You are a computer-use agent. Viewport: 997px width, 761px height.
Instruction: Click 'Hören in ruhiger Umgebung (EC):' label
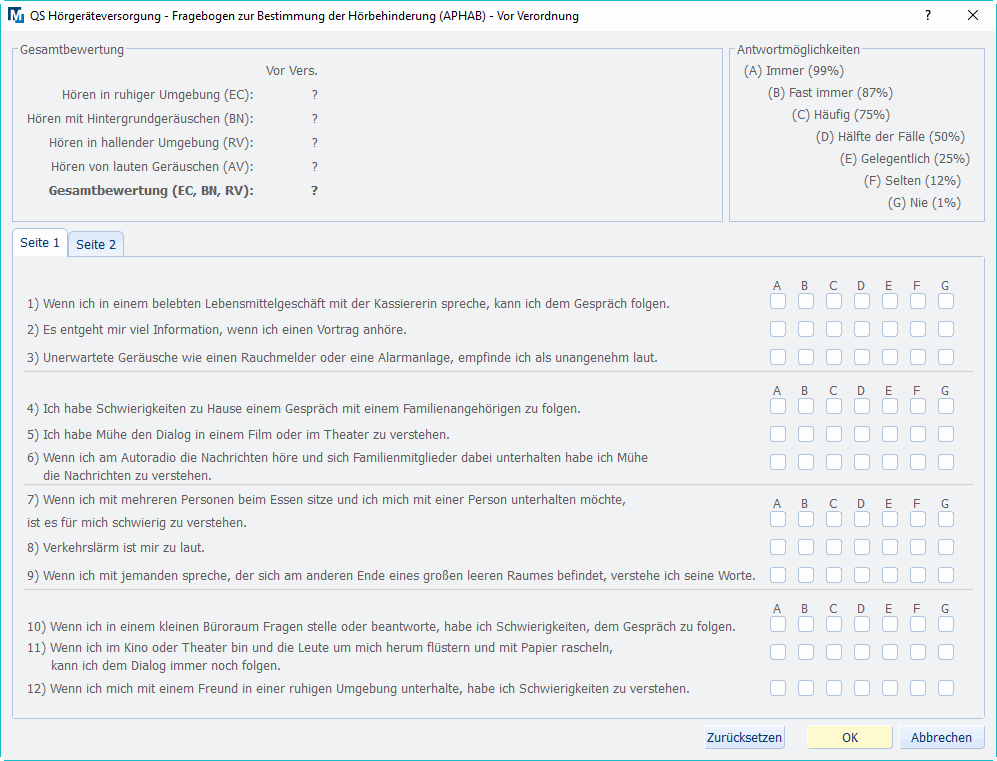158,95
